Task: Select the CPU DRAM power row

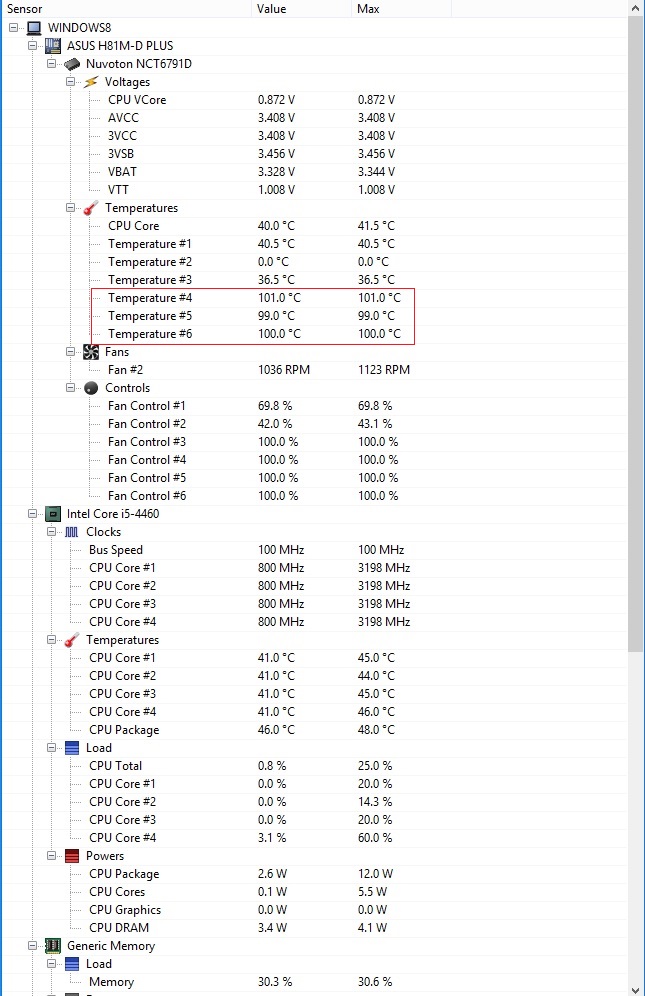Action: click(x=314, y=928)
